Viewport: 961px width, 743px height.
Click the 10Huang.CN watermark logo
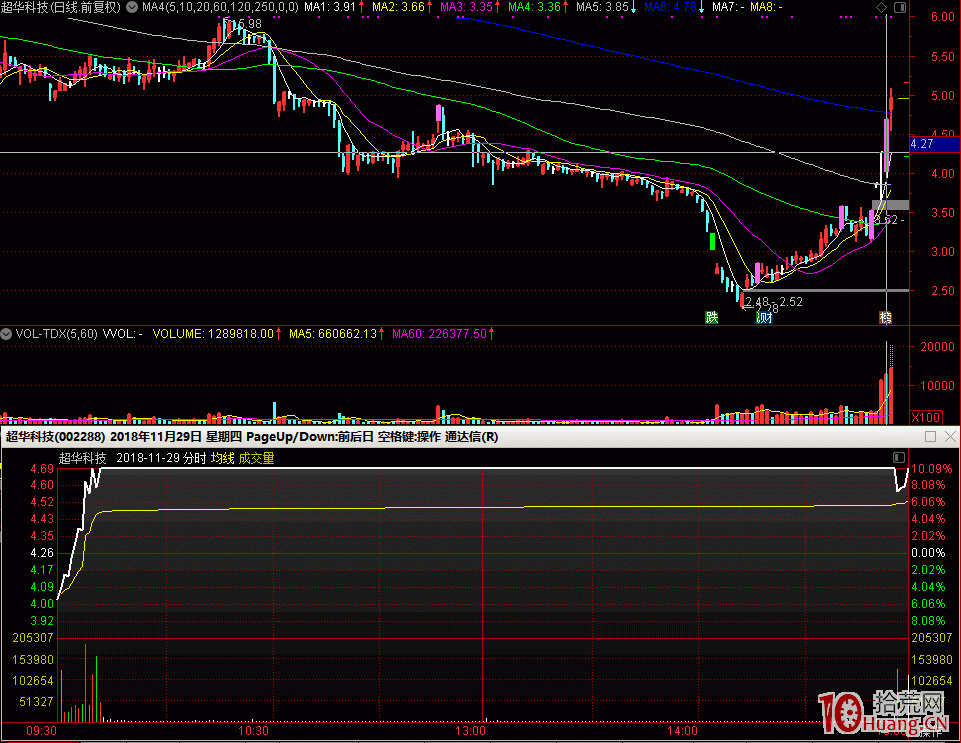click(884, 712)
